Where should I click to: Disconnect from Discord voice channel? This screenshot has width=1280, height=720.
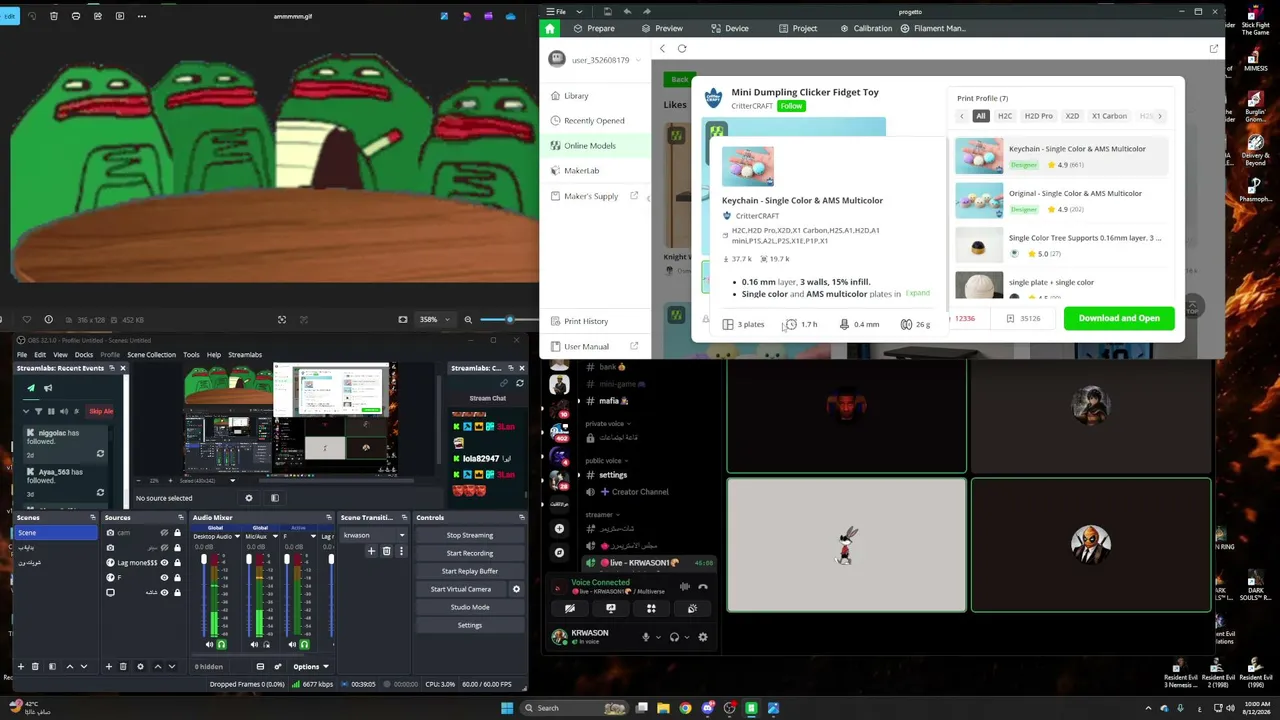703,587
